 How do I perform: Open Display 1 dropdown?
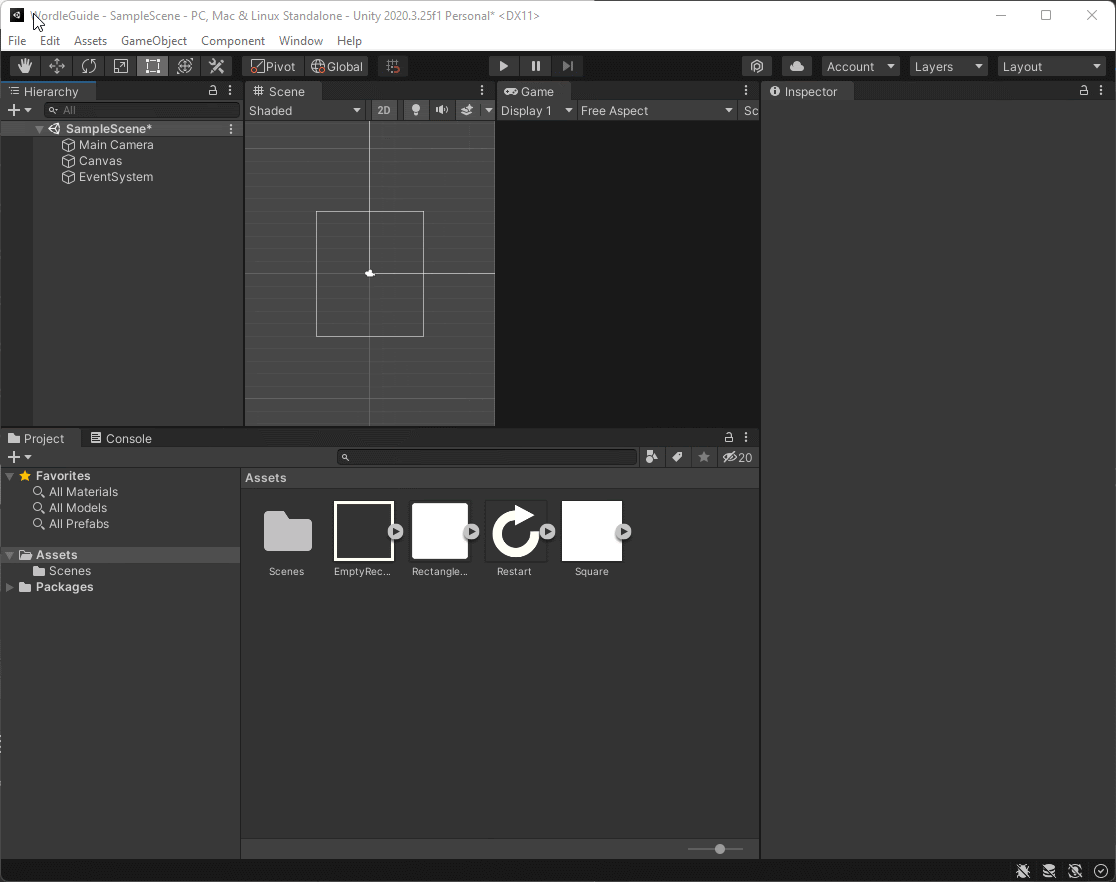click(537, 110)
